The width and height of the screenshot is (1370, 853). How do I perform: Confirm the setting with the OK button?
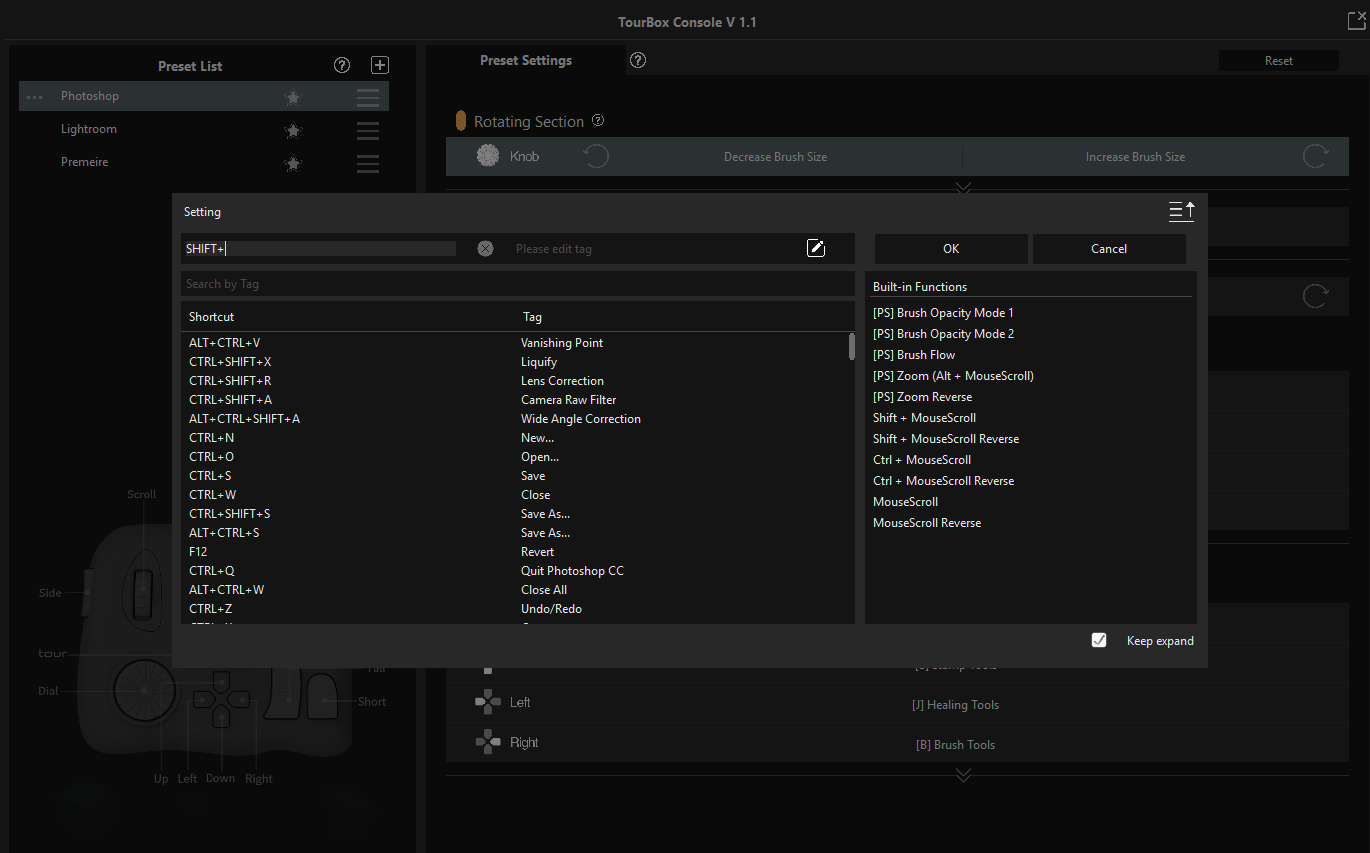click(x=950, y=248)
